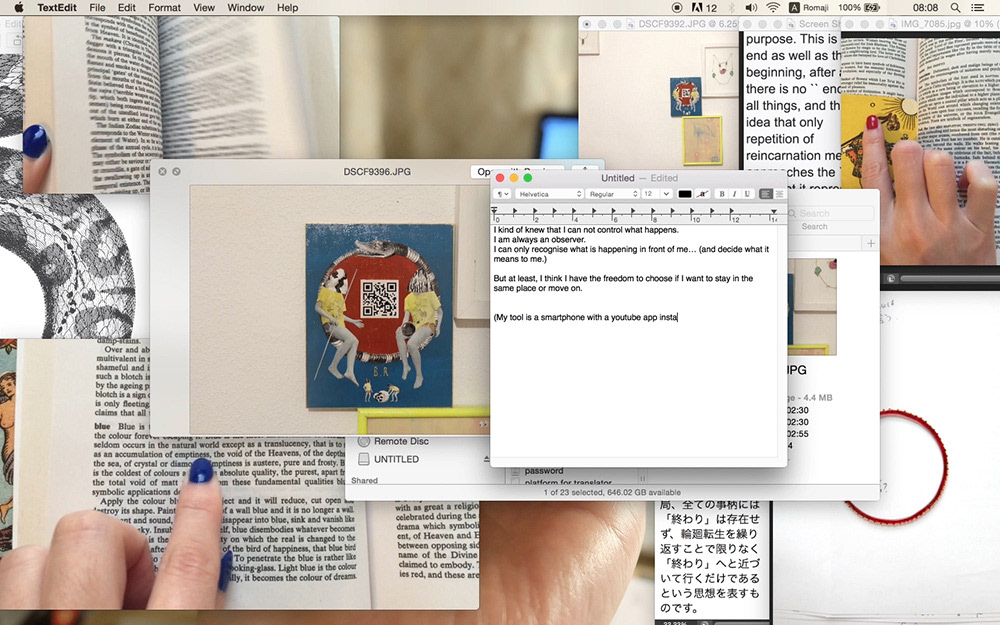Close the DSCF9396.JPG Quick Look preview

point(163,172)
